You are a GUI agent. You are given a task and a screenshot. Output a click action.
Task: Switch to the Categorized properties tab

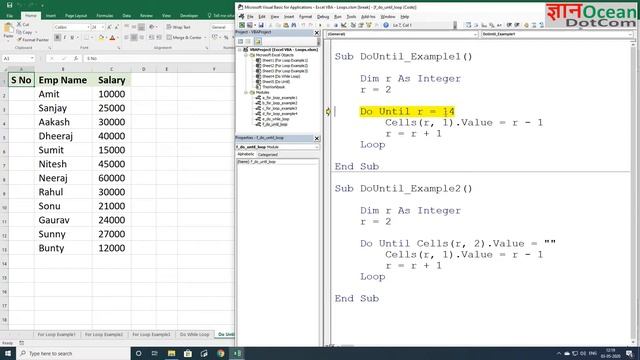pos(268,155)
